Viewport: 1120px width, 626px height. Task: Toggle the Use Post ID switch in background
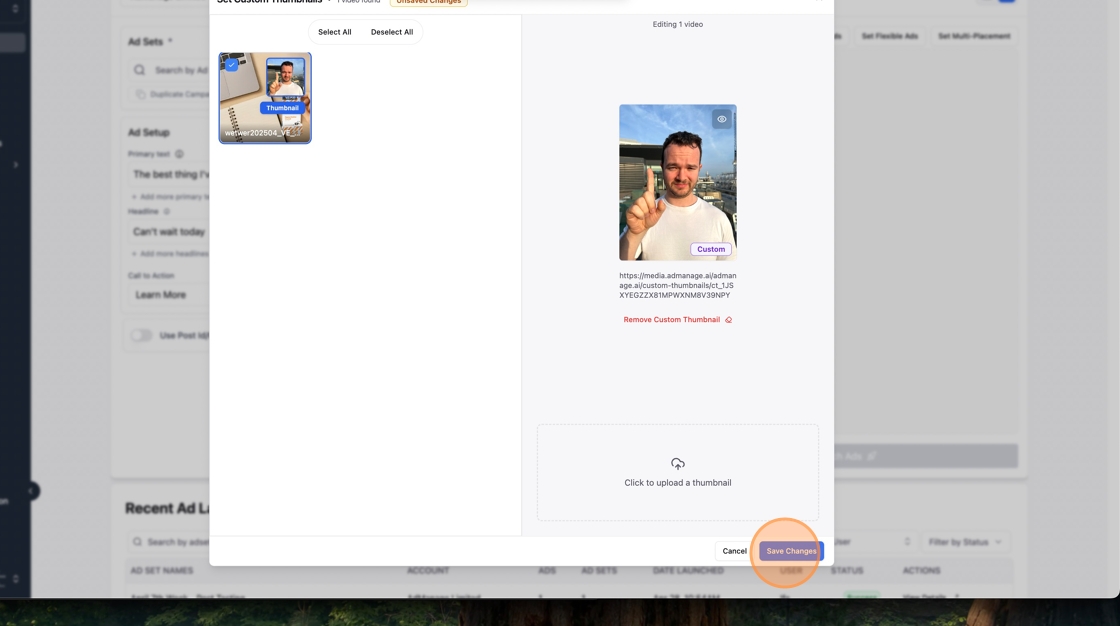(x=141, y=335)
